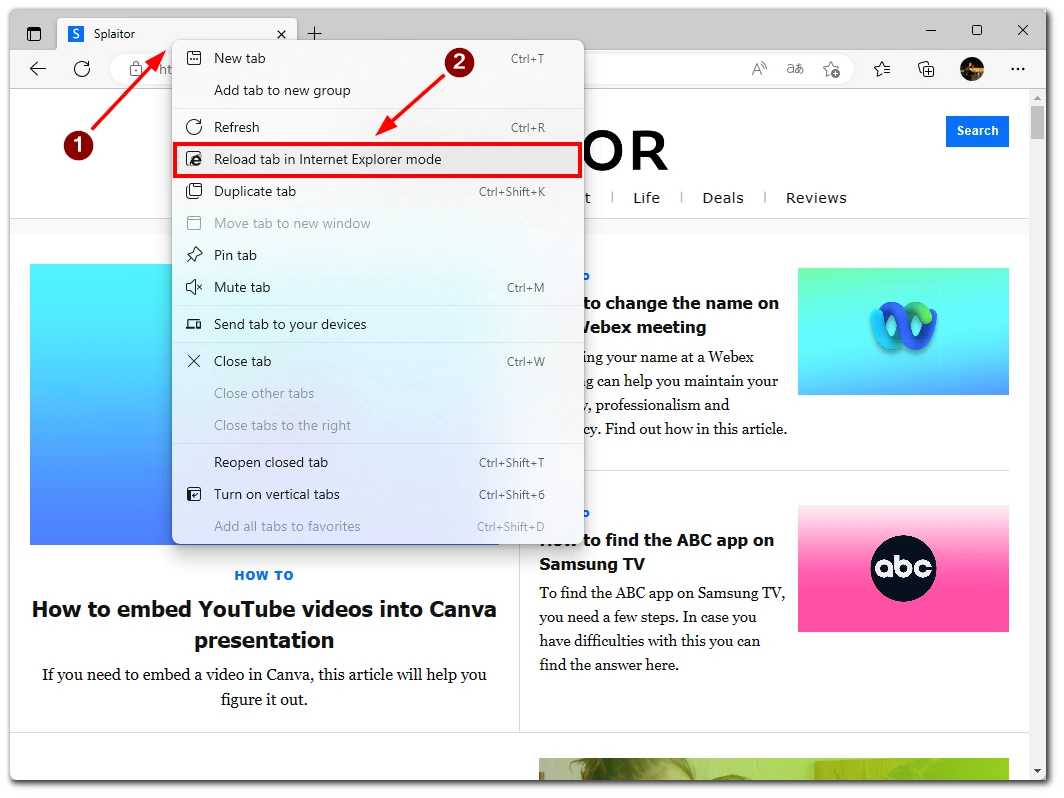The image size is (1064, 798).
Task: Click the site lock icon
Action: coord(136,69)
